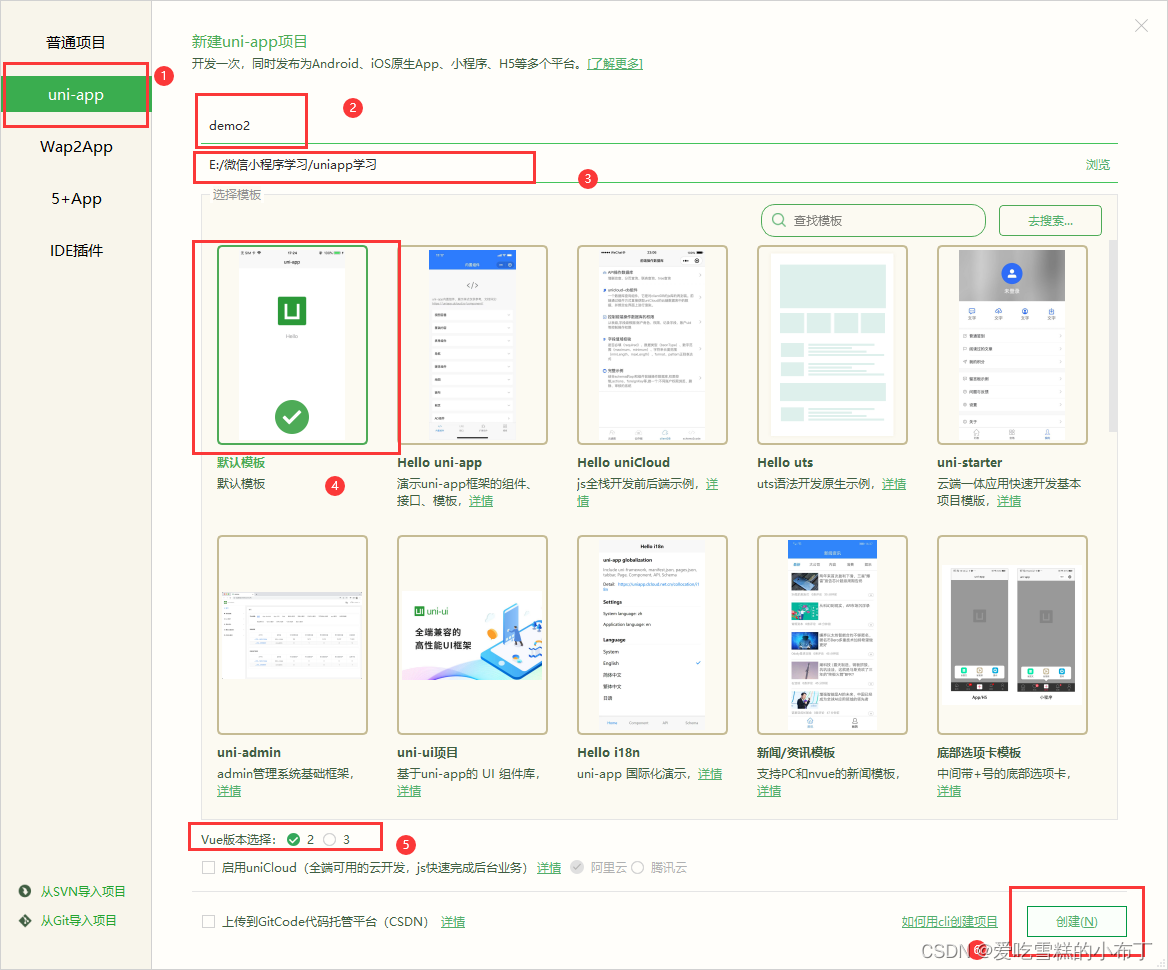Select the 阿里云 radio option
This screenshot has width=1168, height=970.
pos(577,868)
